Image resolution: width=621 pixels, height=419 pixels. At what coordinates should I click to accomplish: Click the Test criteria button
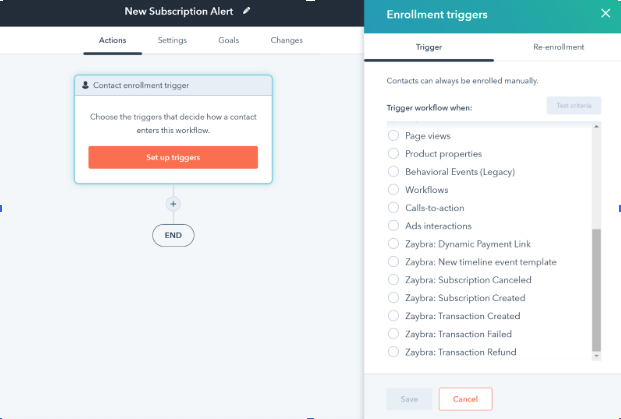(573, 105)
